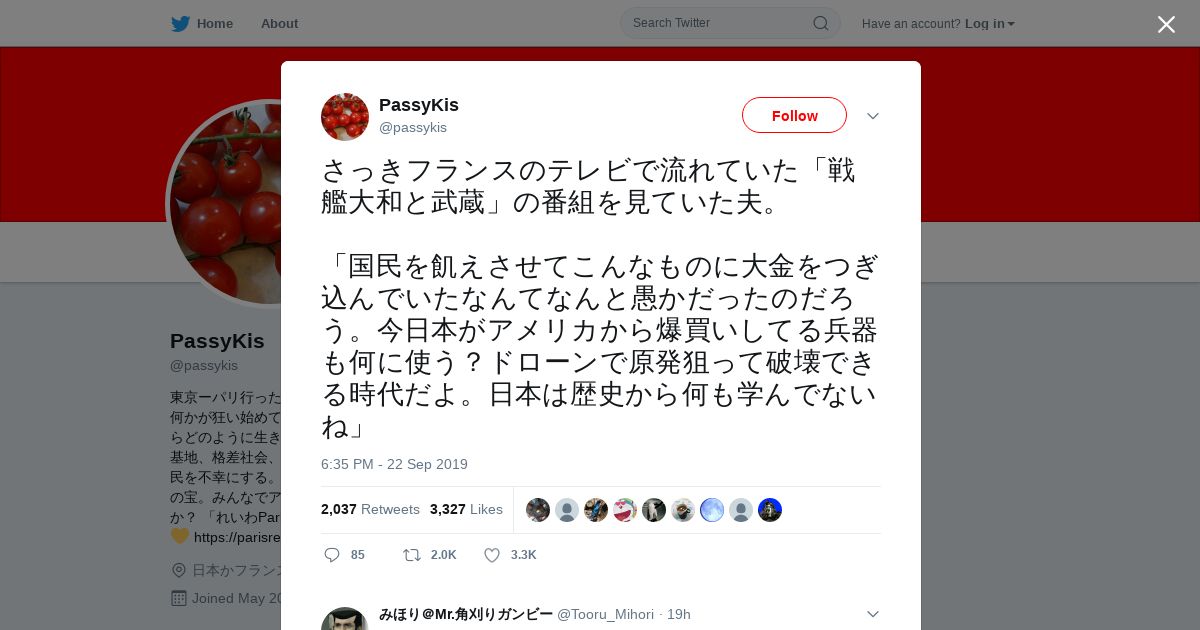Click the reply speech bubble icon
The height and width of the screenshot is (630, 1200).
click(x=332, y=555)
